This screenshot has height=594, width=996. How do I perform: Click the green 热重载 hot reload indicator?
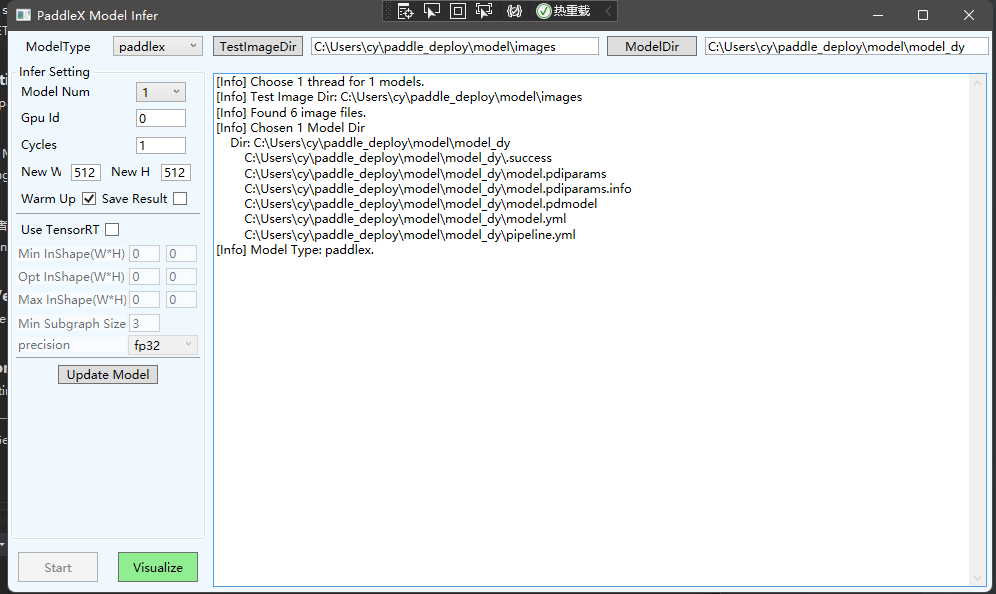point(563,11)
